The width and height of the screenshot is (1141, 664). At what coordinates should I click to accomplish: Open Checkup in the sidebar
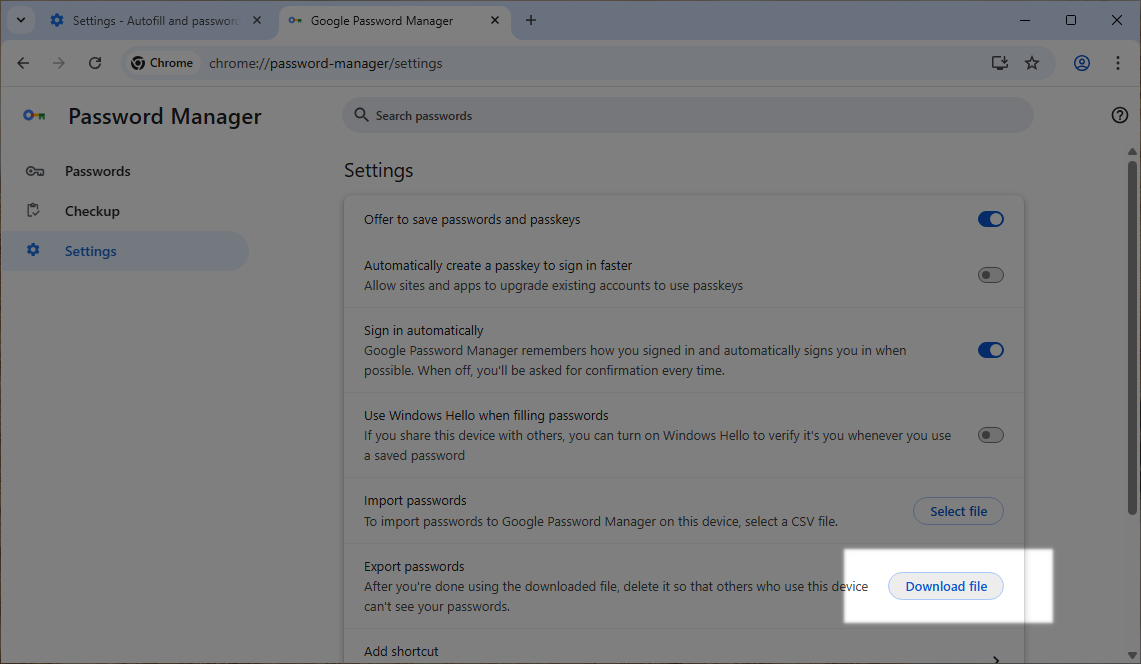coord(92,211)
